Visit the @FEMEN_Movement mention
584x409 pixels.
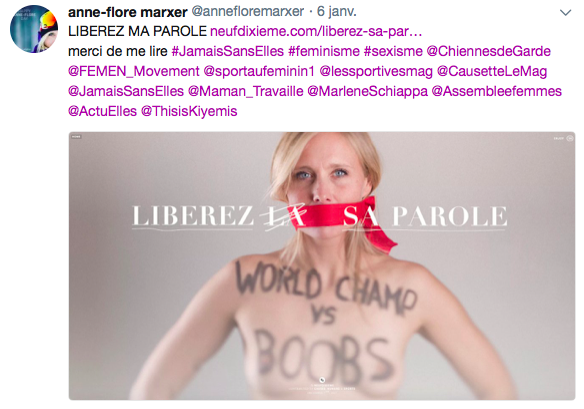(134, 71)
